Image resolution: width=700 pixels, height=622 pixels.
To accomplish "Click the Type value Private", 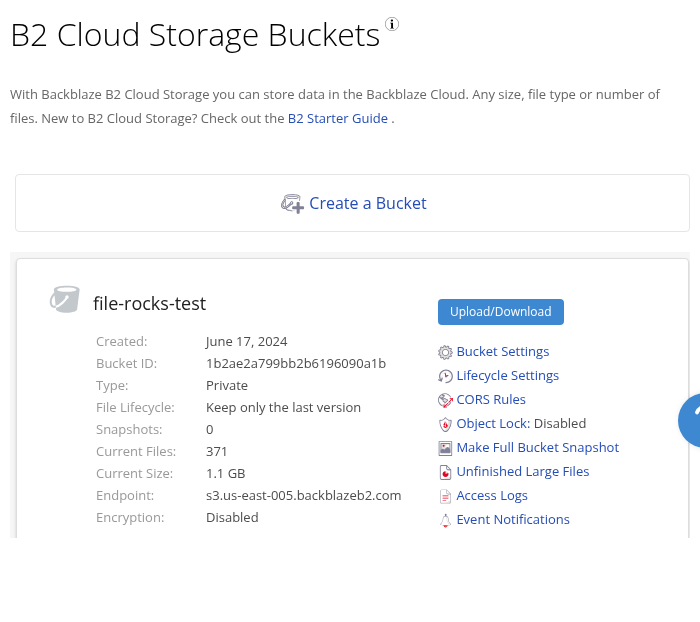I will [227, 385].
